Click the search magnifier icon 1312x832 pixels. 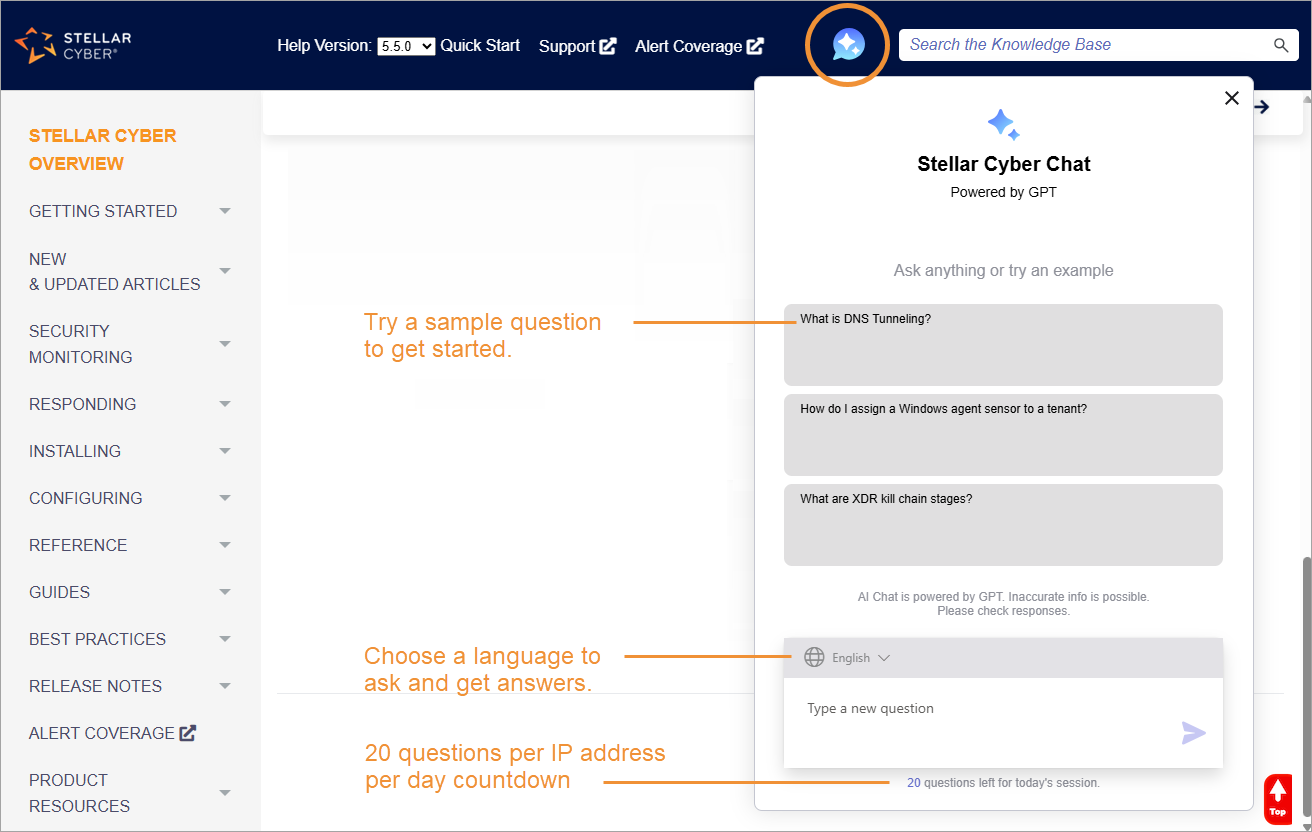[x=1281, y=45]
